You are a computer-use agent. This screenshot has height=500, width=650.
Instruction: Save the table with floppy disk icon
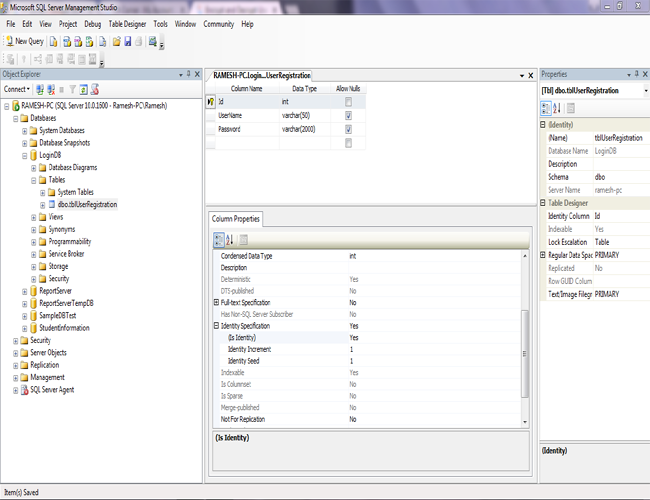click(x=128, y=41)
